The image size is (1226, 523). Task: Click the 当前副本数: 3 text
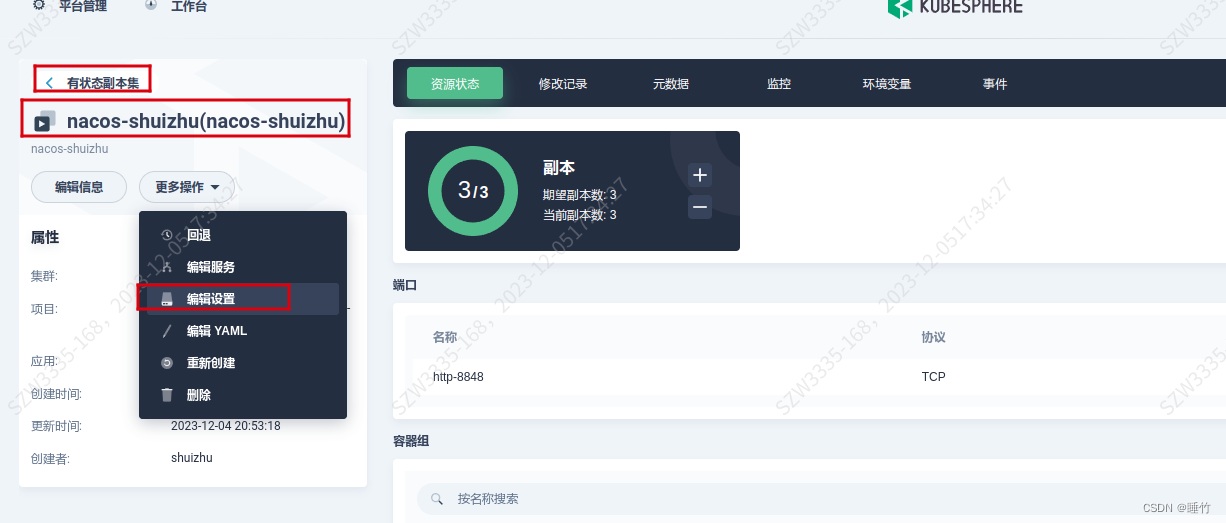click(580, 215)
